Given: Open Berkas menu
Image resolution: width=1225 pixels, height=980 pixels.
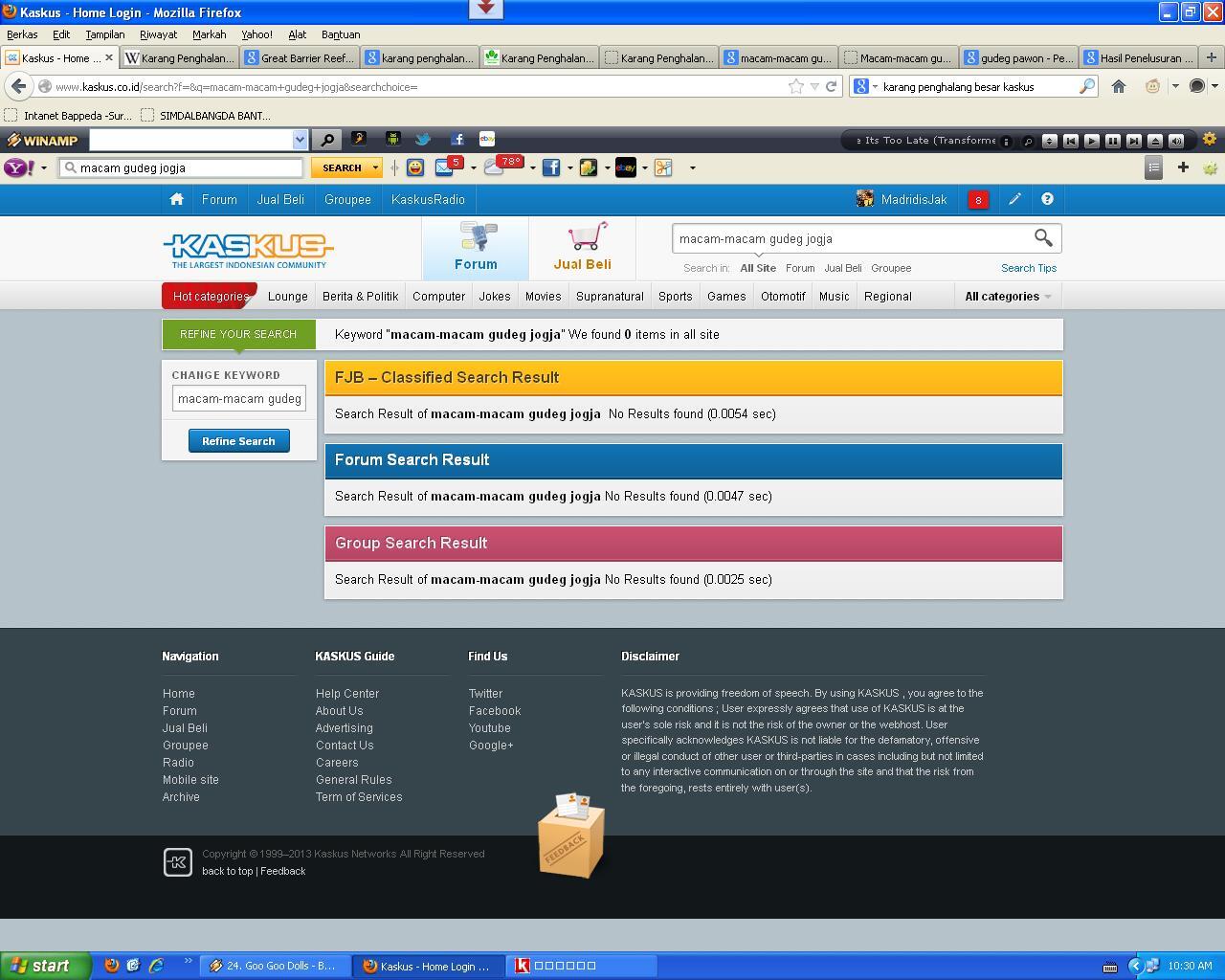Looking at the screenshot, I should coord(22,34).
